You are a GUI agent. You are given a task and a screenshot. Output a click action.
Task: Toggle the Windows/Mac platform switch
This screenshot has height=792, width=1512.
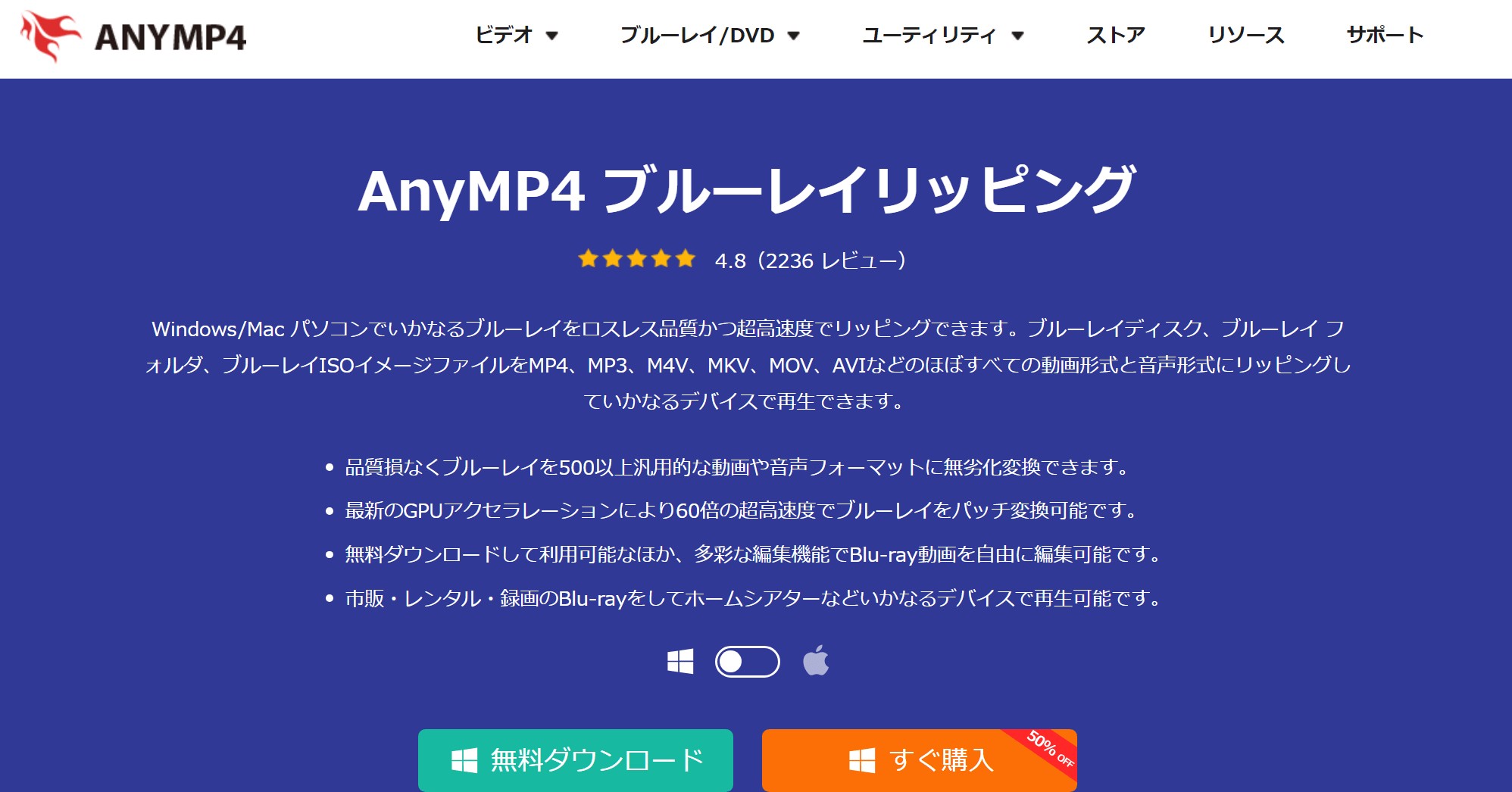tap(748, 662)
